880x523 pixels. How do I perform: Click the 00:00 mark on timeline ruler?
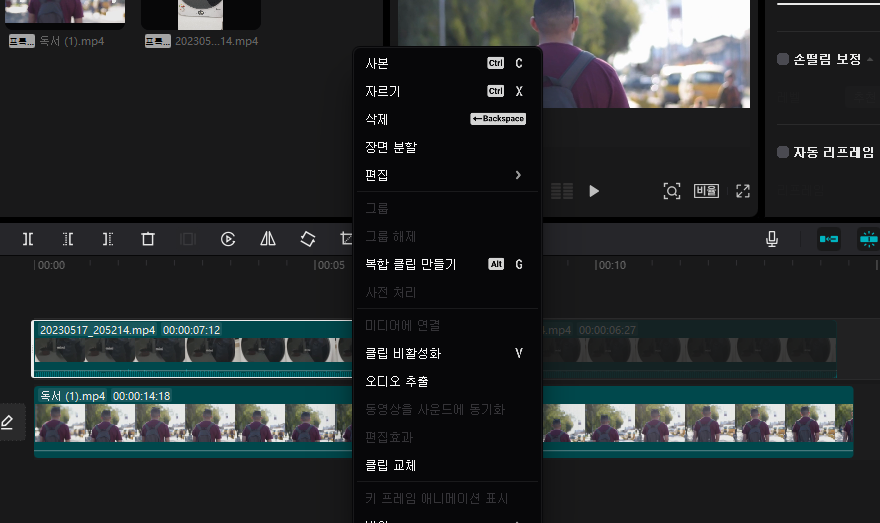51,265
